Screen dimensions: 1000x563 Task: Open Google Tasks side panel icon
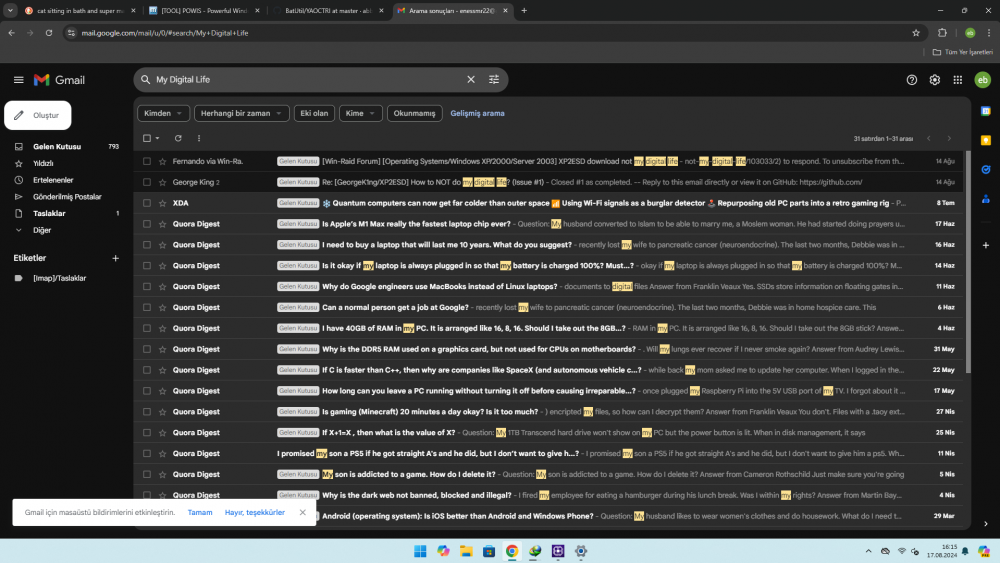985,170
